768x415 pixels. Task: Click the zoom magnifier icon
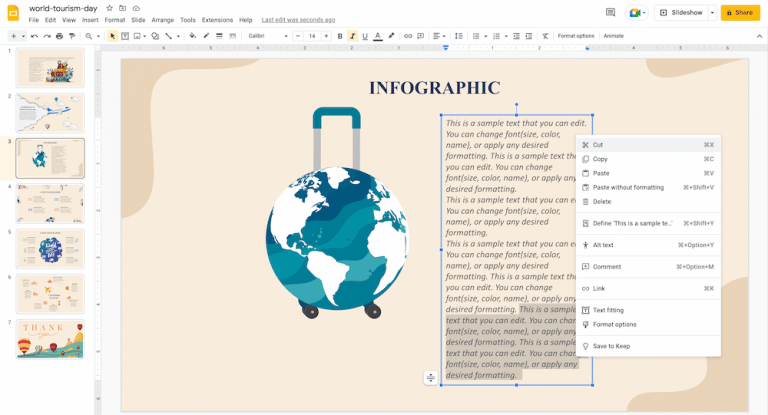pos(89,36)
